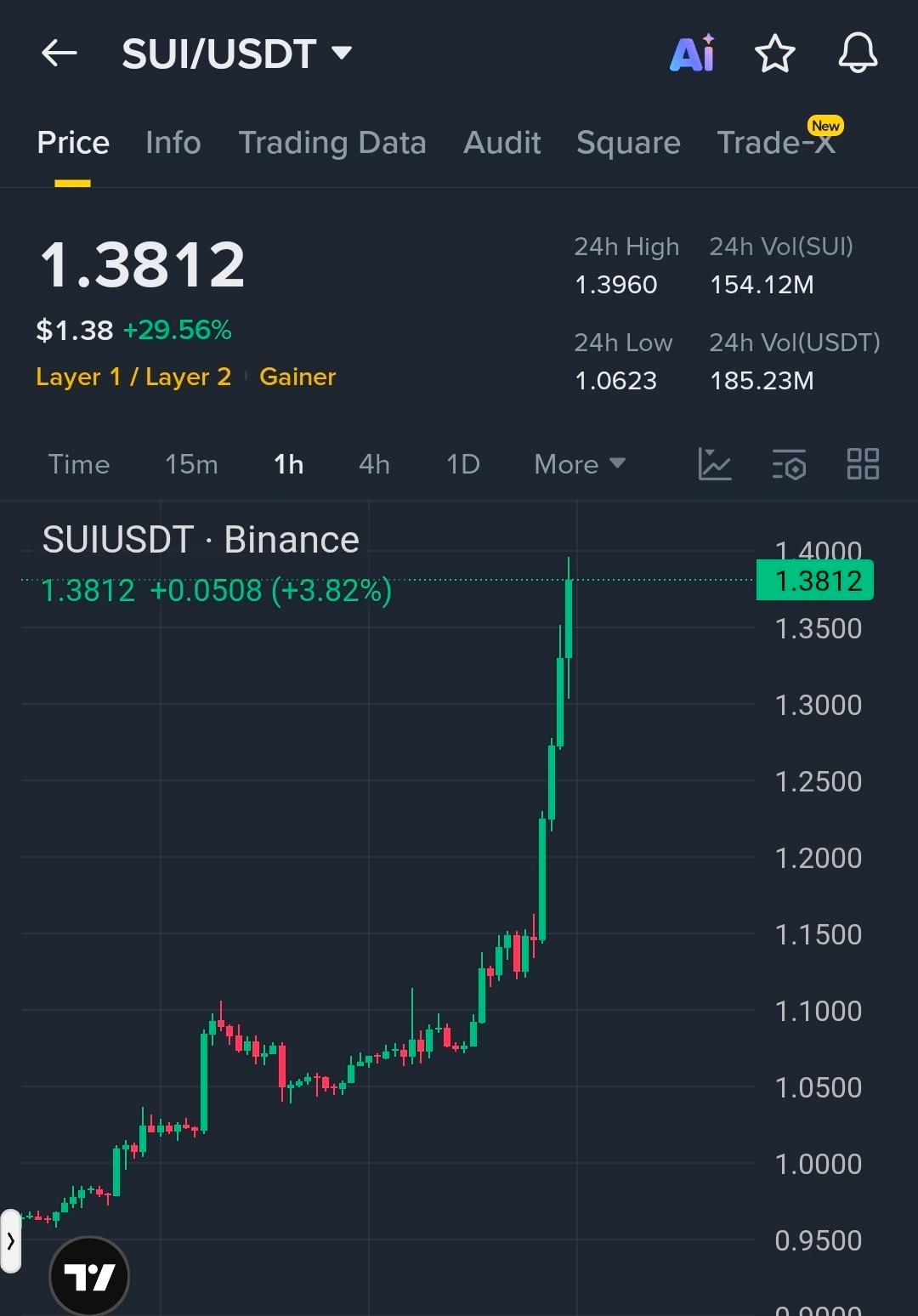Image resolution: width=918 pixels, height=1316 pixels.
Task: Switch to the Info tab
Action: 173,143
